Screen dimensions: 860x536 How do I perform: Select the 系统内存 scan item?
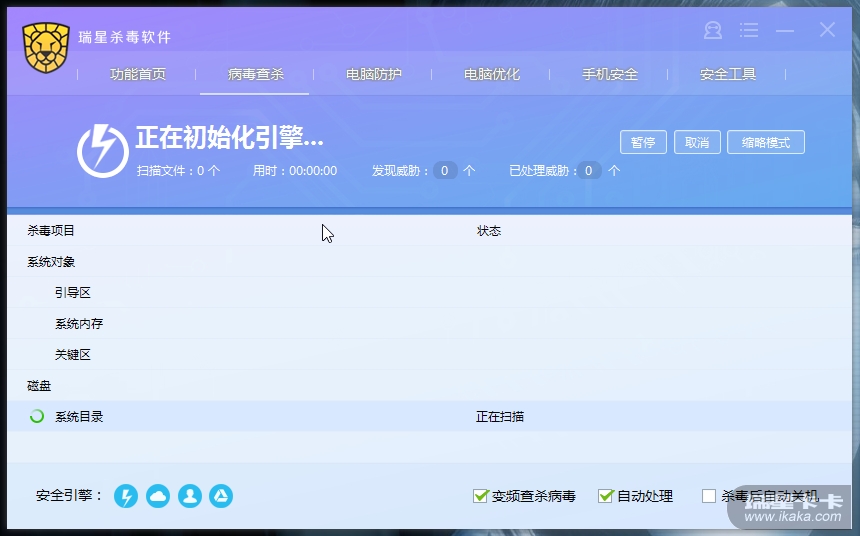[429, 324]
